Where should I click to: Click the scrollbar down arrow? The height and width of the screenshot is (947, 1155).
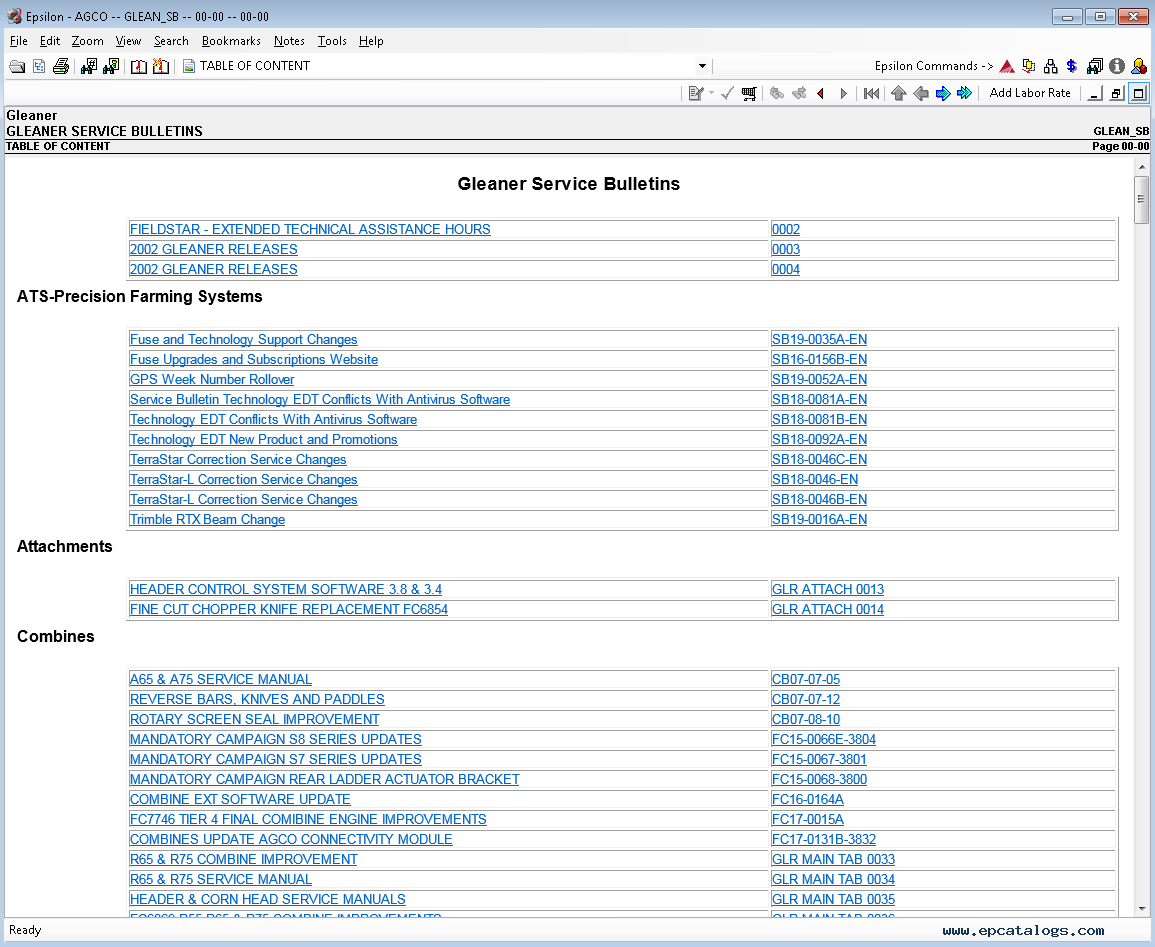point(1141,909)
